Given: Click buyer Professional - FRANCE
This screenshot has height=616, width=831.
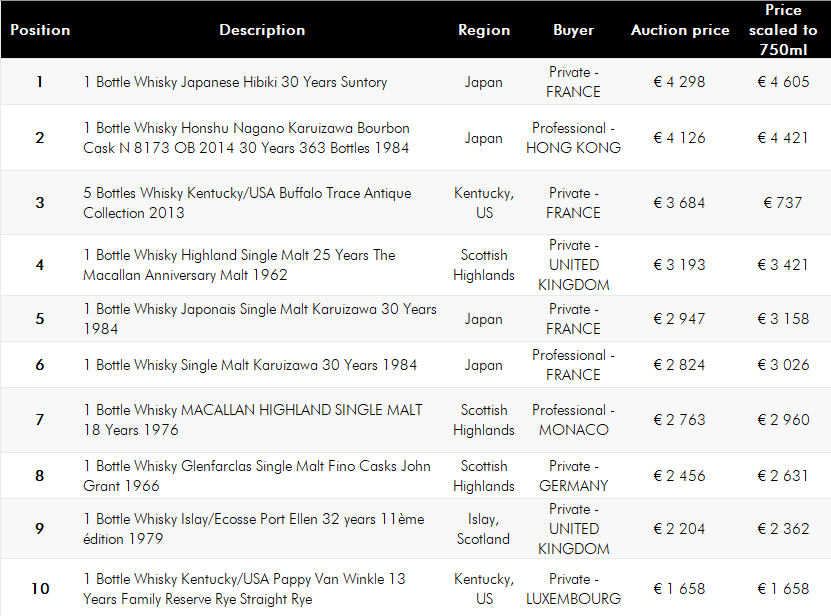Looking at the screenshot, I should click(573, 365).
